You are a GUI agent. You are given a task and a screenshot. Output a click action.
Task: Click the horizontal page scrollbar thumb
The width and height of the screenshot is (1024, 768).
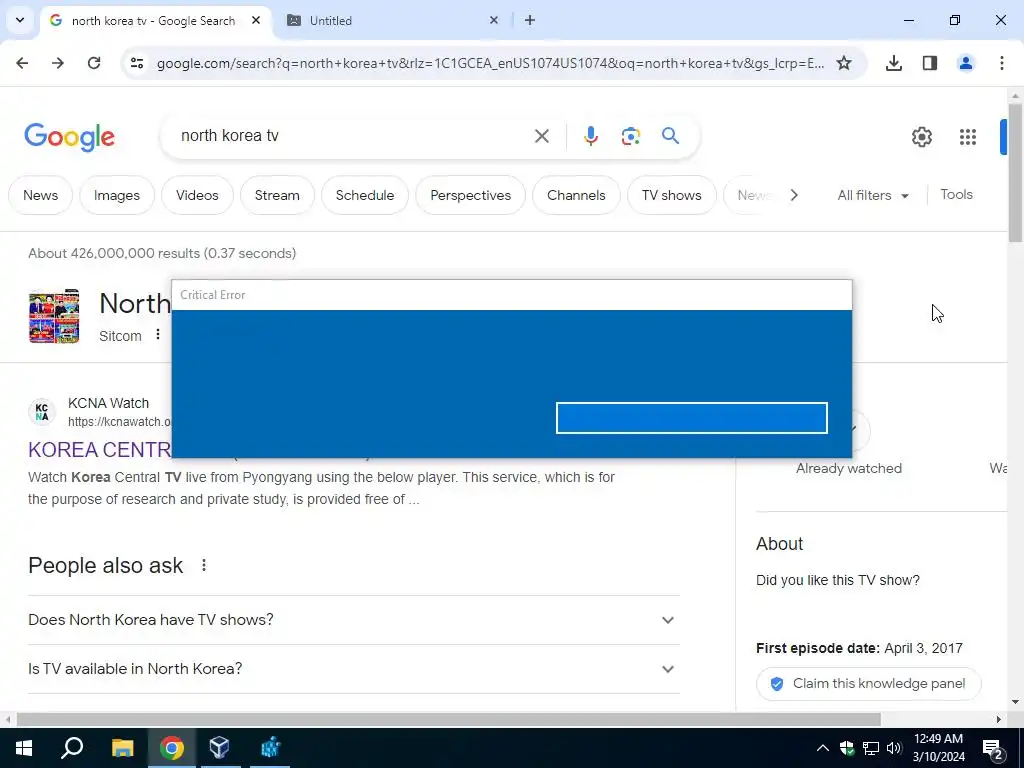pos(449,719)
